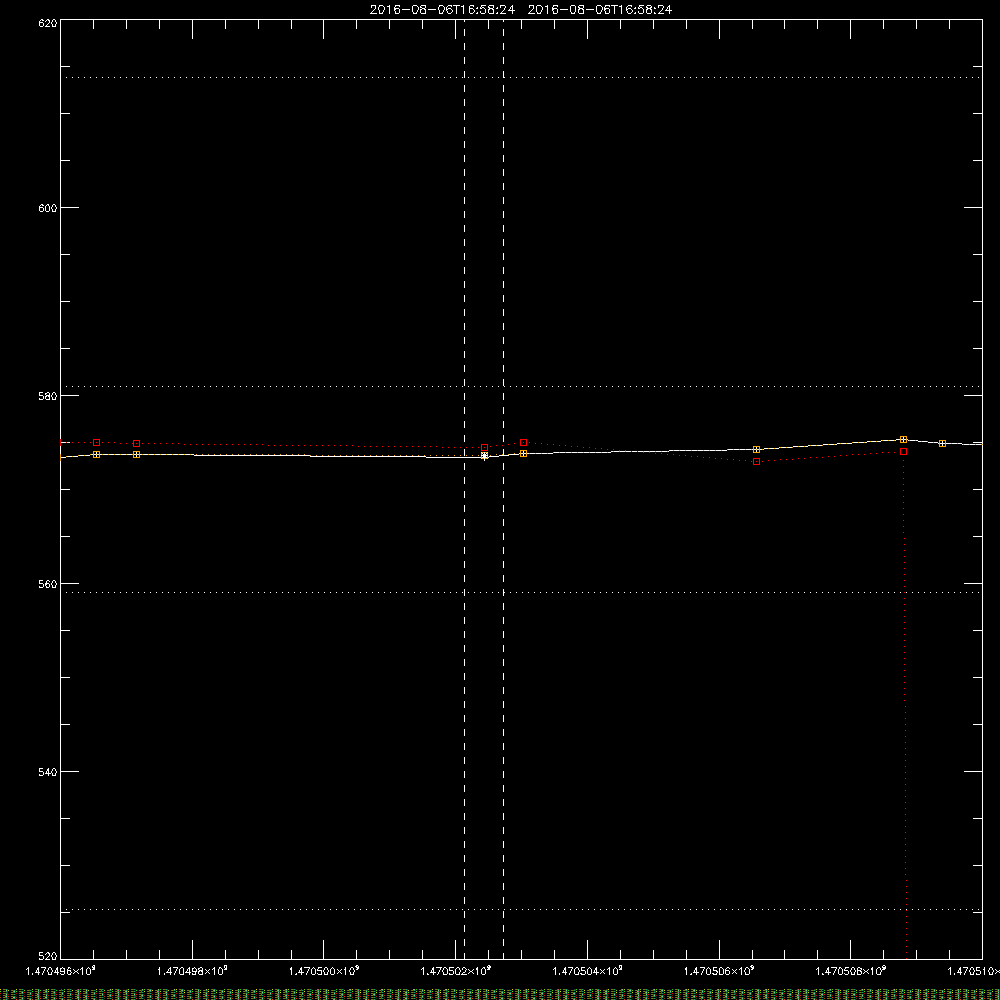Image resolution: width=1000 pixels, height=1000 pixels.
Task: Select the red square marker above the white star
Action: coord(485,448)
